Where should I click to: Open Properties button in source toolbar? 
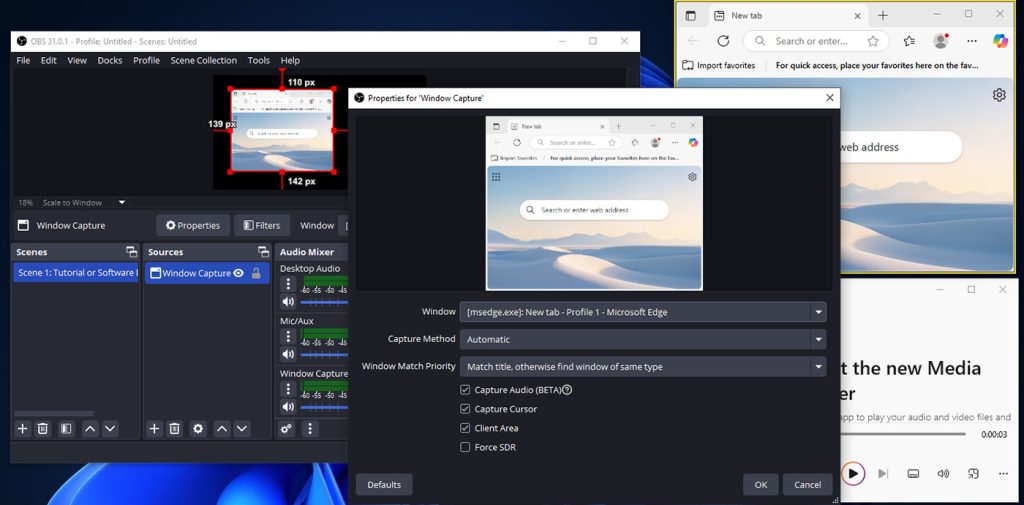click(193, 225)
